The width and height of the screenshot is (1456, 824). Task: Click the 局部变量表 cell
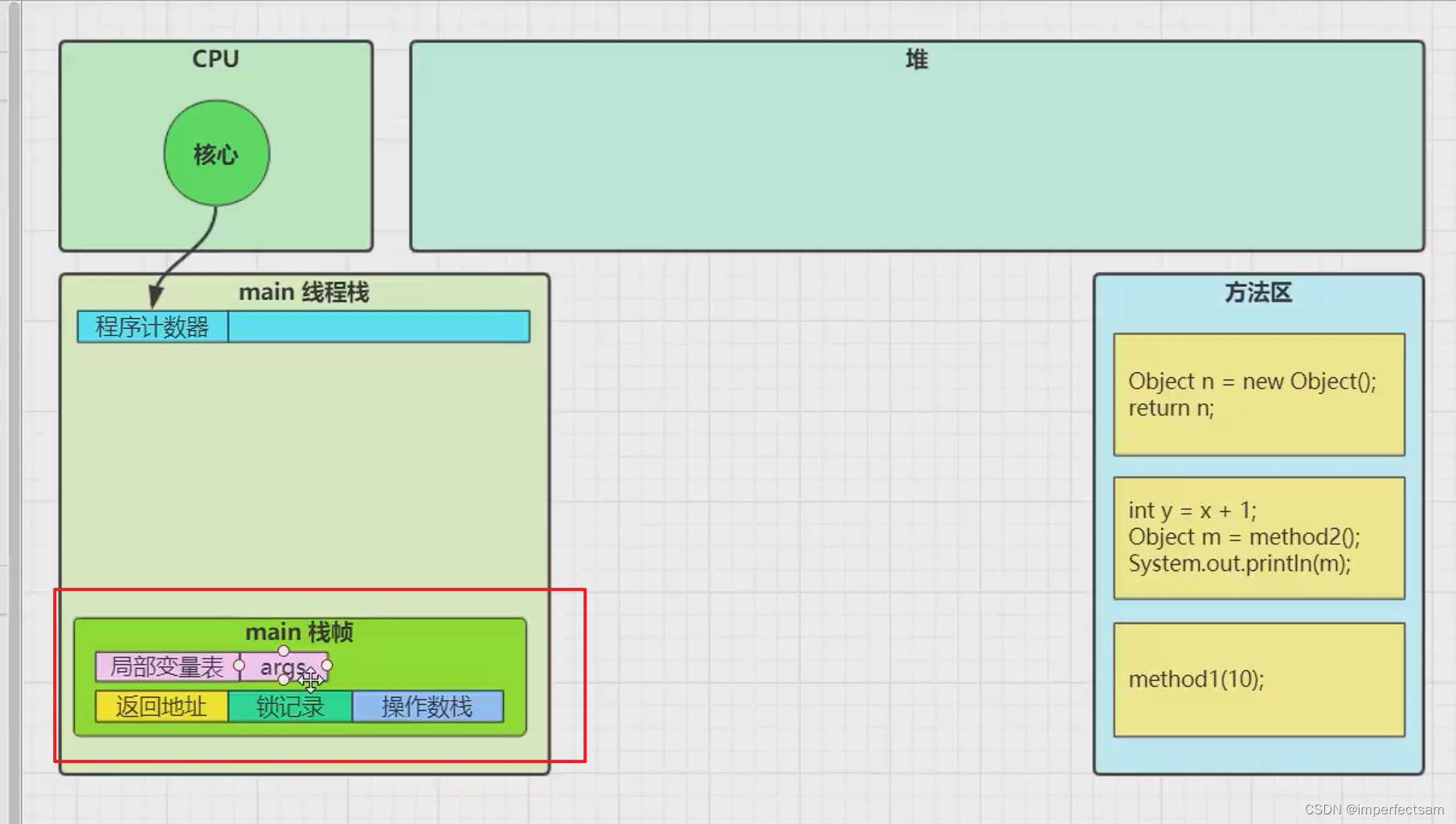[x=167, y=666]
